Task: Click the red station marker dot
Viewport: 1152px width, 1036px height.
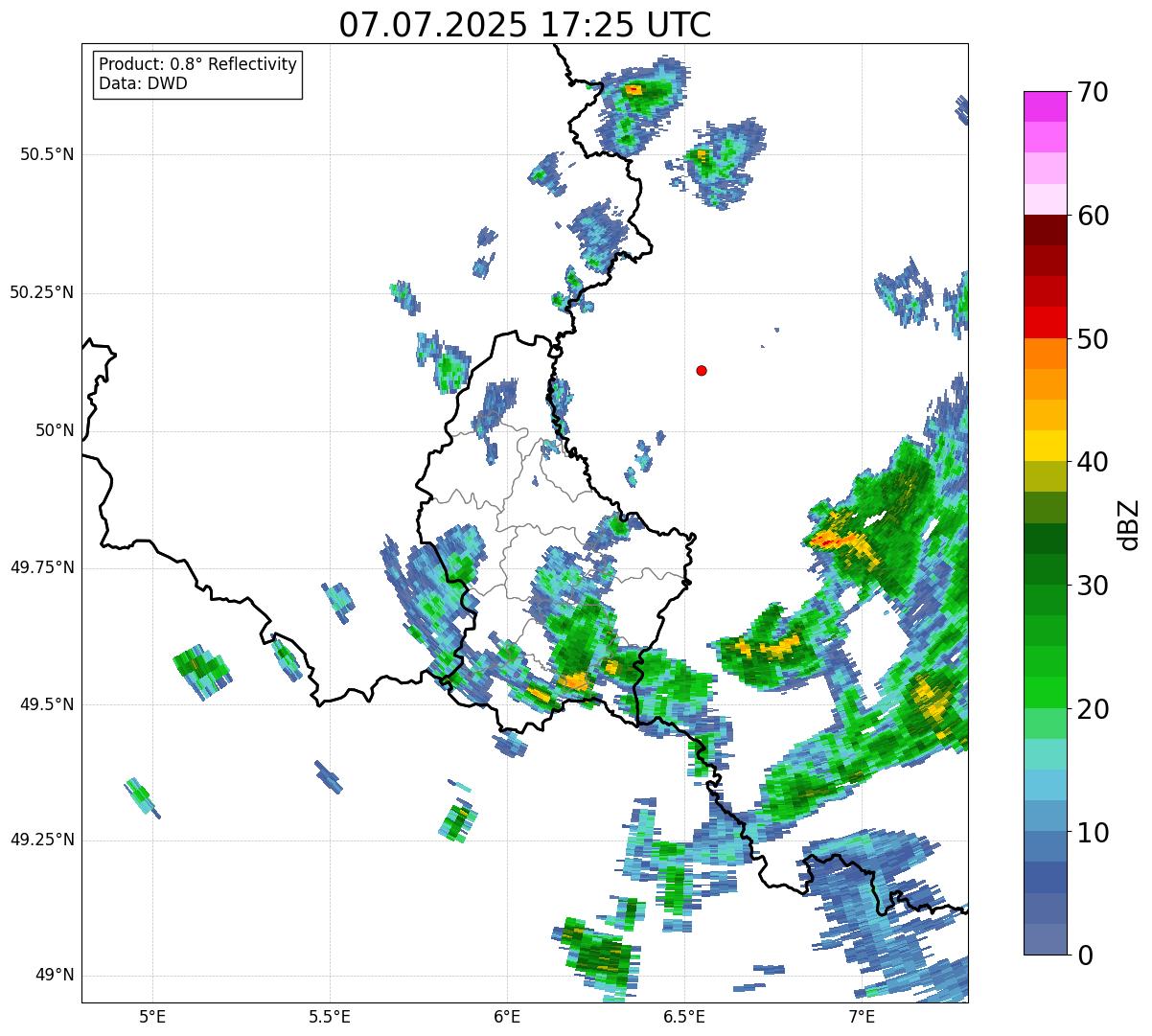Action: point(702,370)
